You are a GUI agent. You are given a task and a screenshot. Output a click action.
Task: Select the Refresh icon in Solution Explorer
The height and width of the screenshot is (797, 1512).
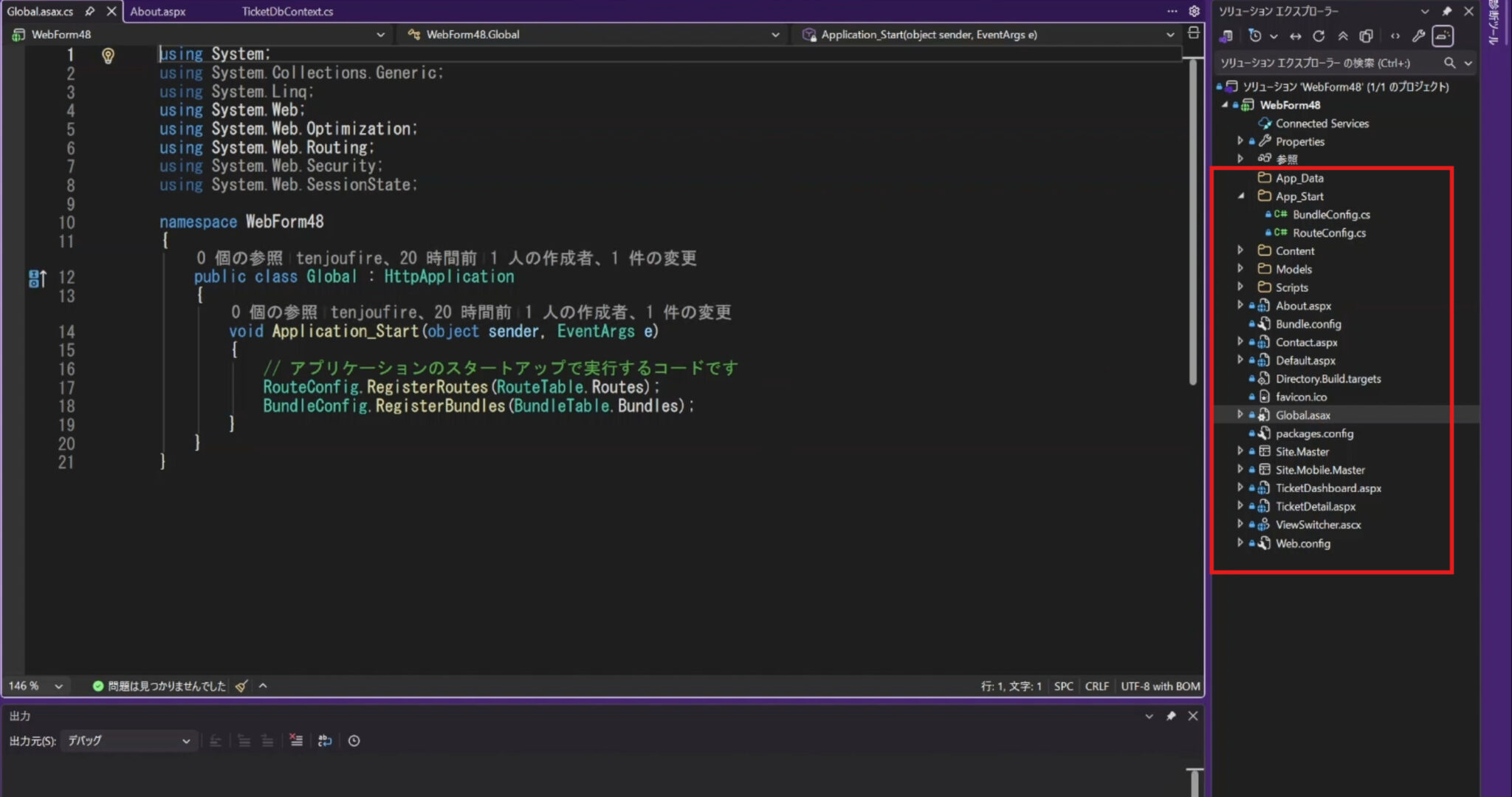pos(1320,36)
